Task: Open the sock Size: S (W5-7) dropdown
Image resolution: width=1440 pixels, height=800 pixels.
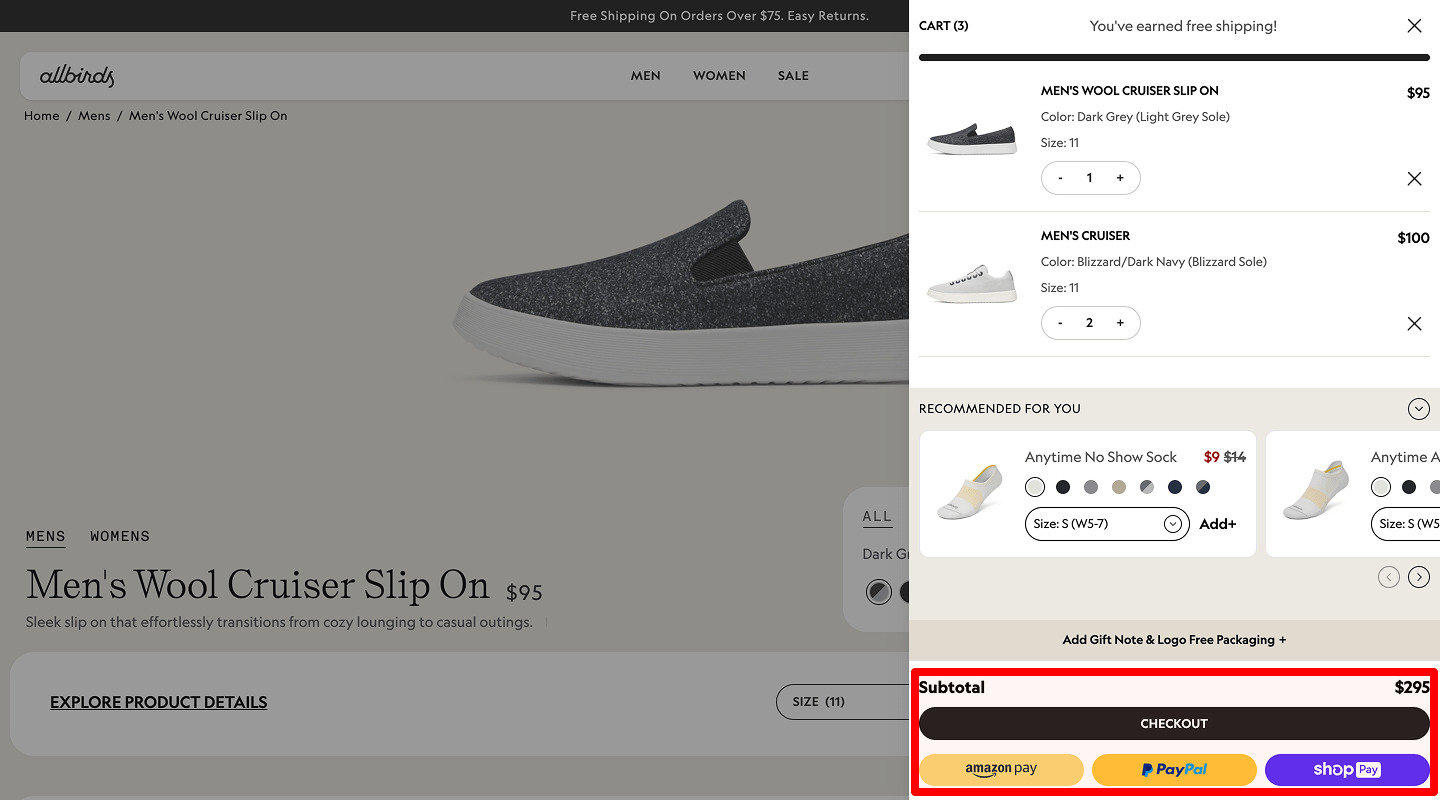Action: click(x=1106, y=524)
